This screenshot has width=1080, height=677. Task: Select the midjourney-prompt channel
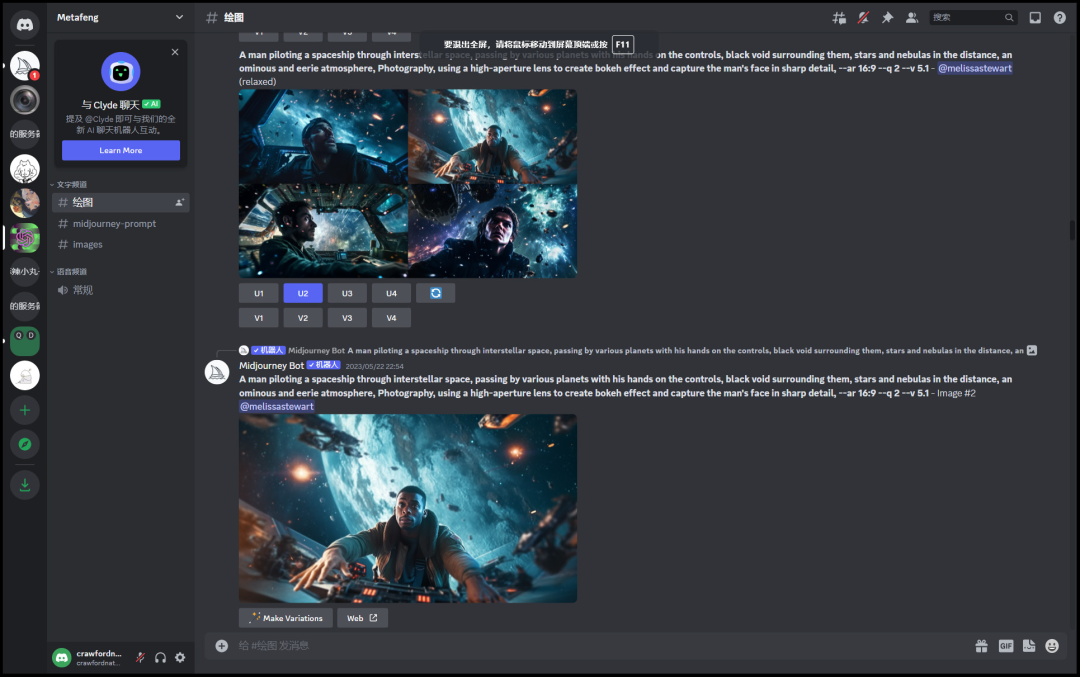[x=121, y=224]
